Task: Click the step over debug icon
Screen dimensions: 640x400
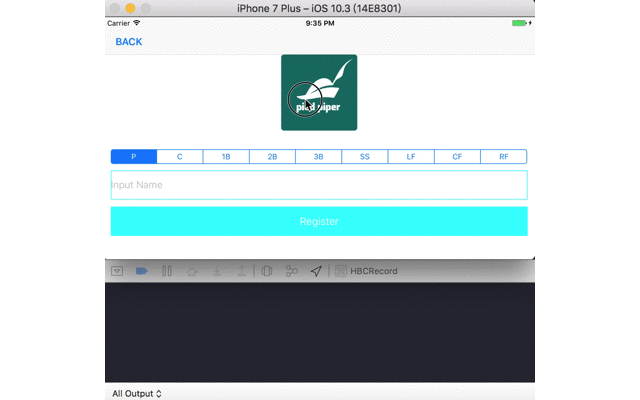Action: point(192,270)
